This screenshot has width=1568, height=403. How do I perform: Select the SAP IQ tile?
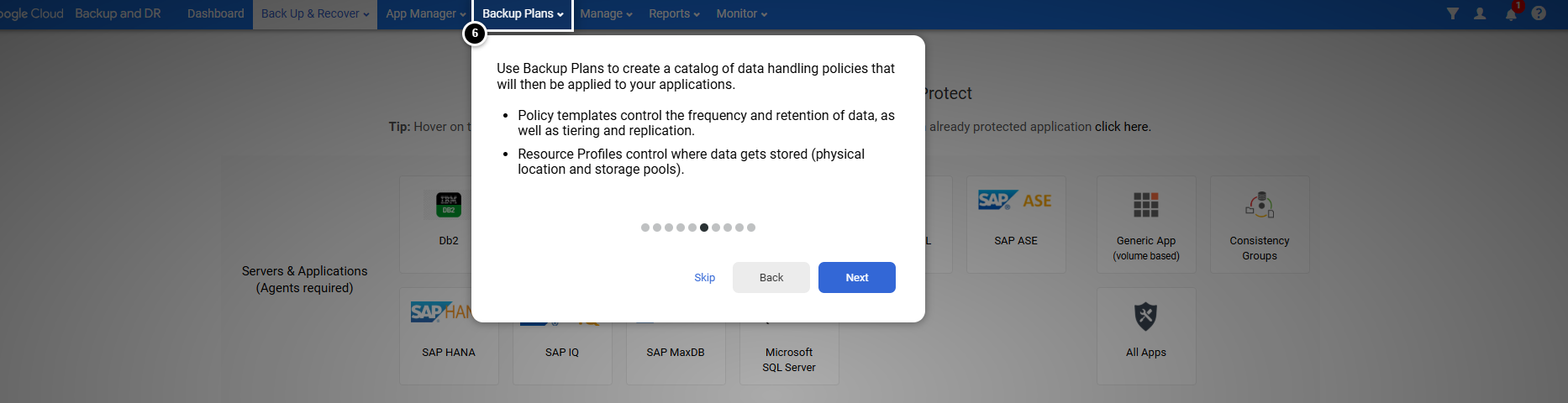coord(561,352)
